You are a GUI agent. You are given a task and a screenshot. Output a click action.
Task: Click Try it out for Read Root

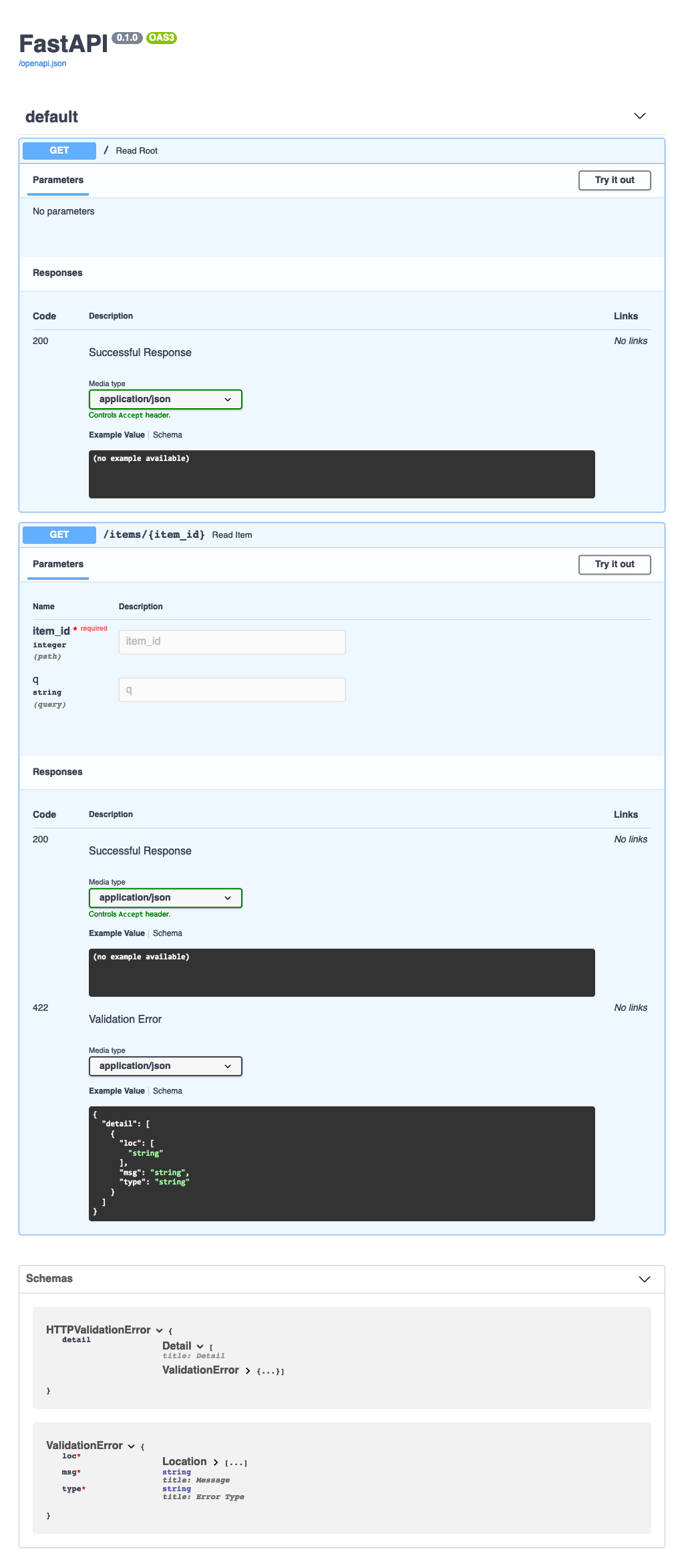(x=615, y=180)
